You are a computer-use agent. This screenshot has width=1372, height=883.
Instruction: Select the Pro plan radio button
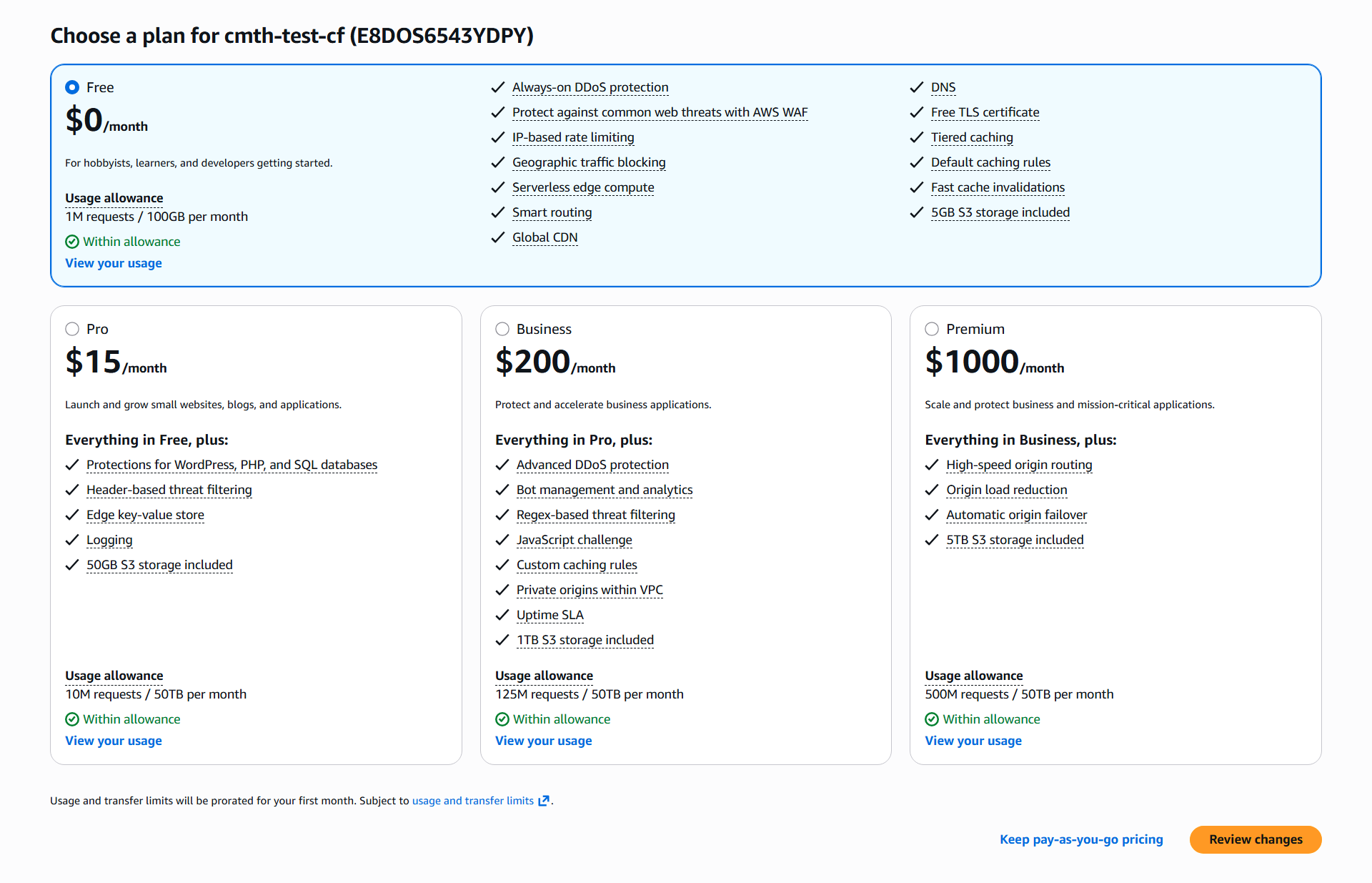coord(72,329)
